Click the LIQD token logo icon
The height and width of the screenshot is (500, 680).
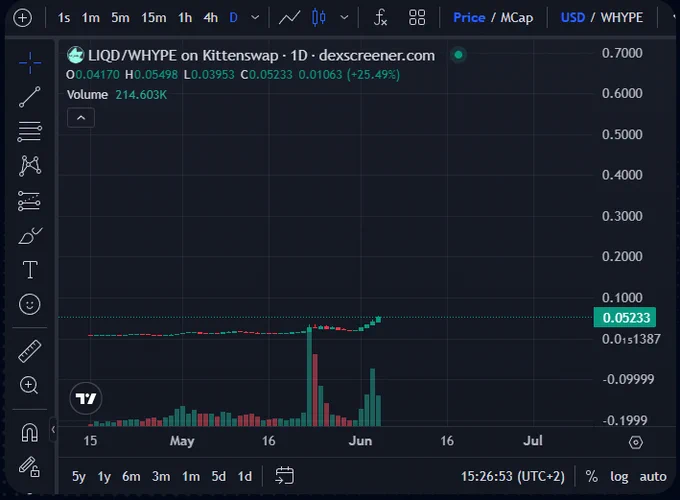pyautogui.click(x=75, y=55)
